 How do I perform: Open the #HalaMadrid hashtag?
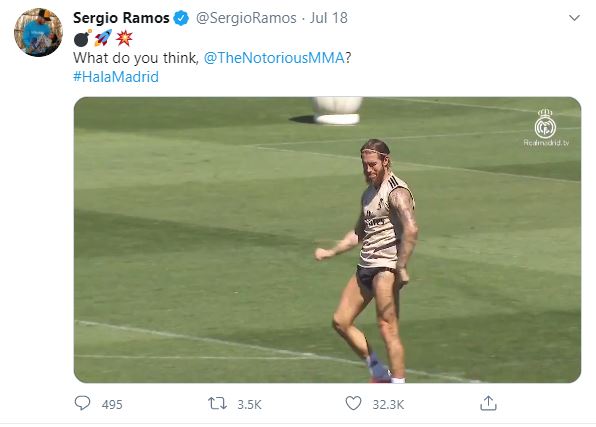click(x=116, y=77)
